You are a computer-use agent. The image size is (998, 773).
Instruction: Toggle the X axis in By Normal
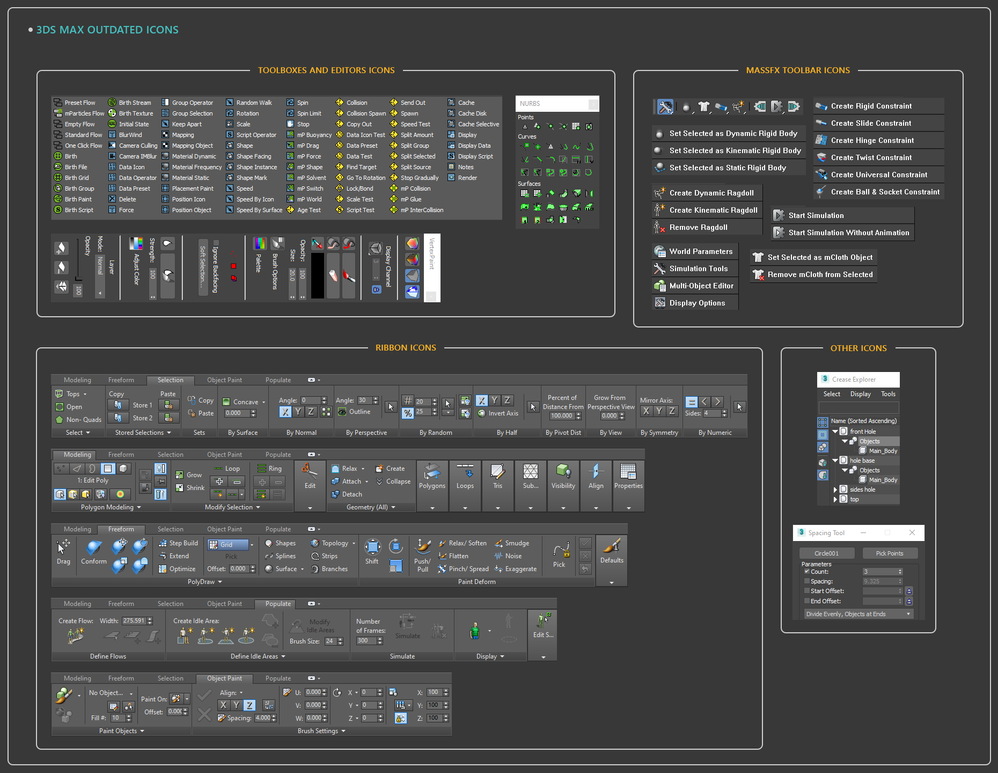285,412
